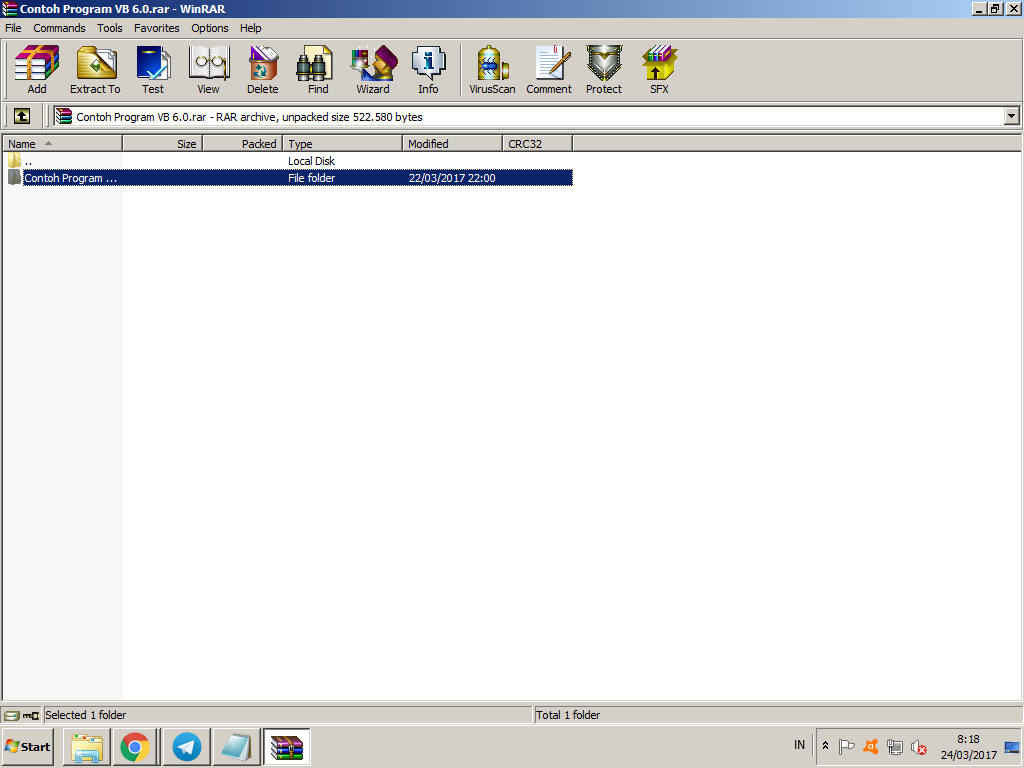Run the VirusScan icon

coord(491,68)
